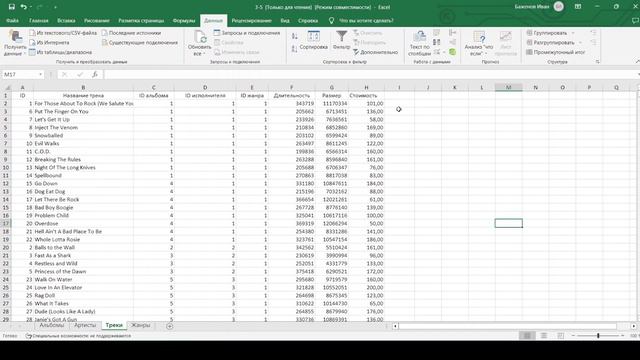Open the Структура group dialog launcher

tap(598, 62)
